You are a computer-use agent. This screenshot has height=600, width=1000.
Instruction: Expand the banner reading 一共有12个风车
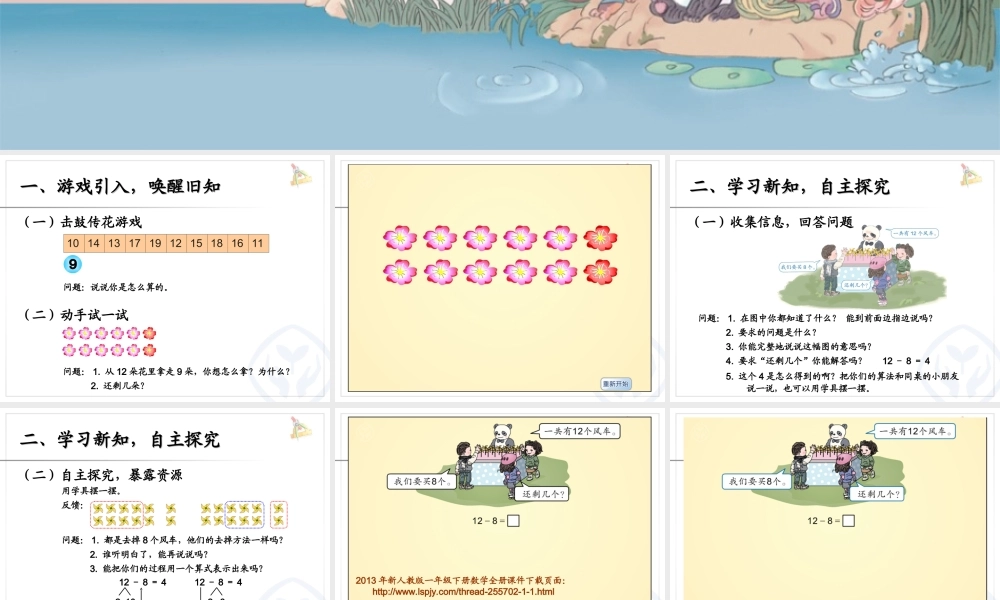(580, 432)
